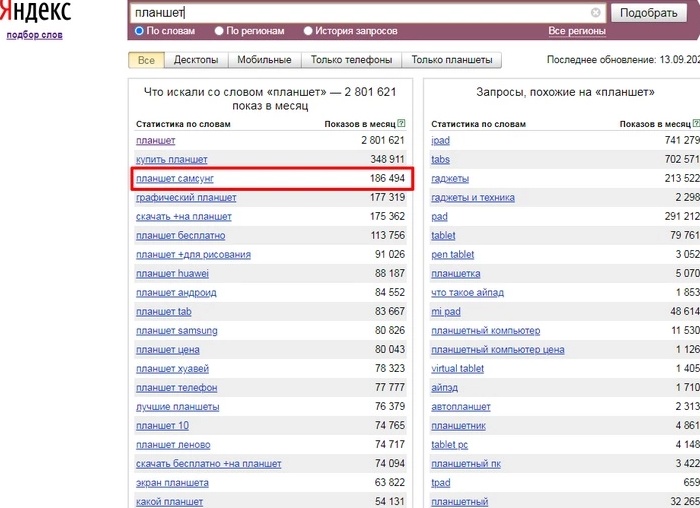Open the "гаджеты и техника" link
700x508 pixels.
coord(473,197)
